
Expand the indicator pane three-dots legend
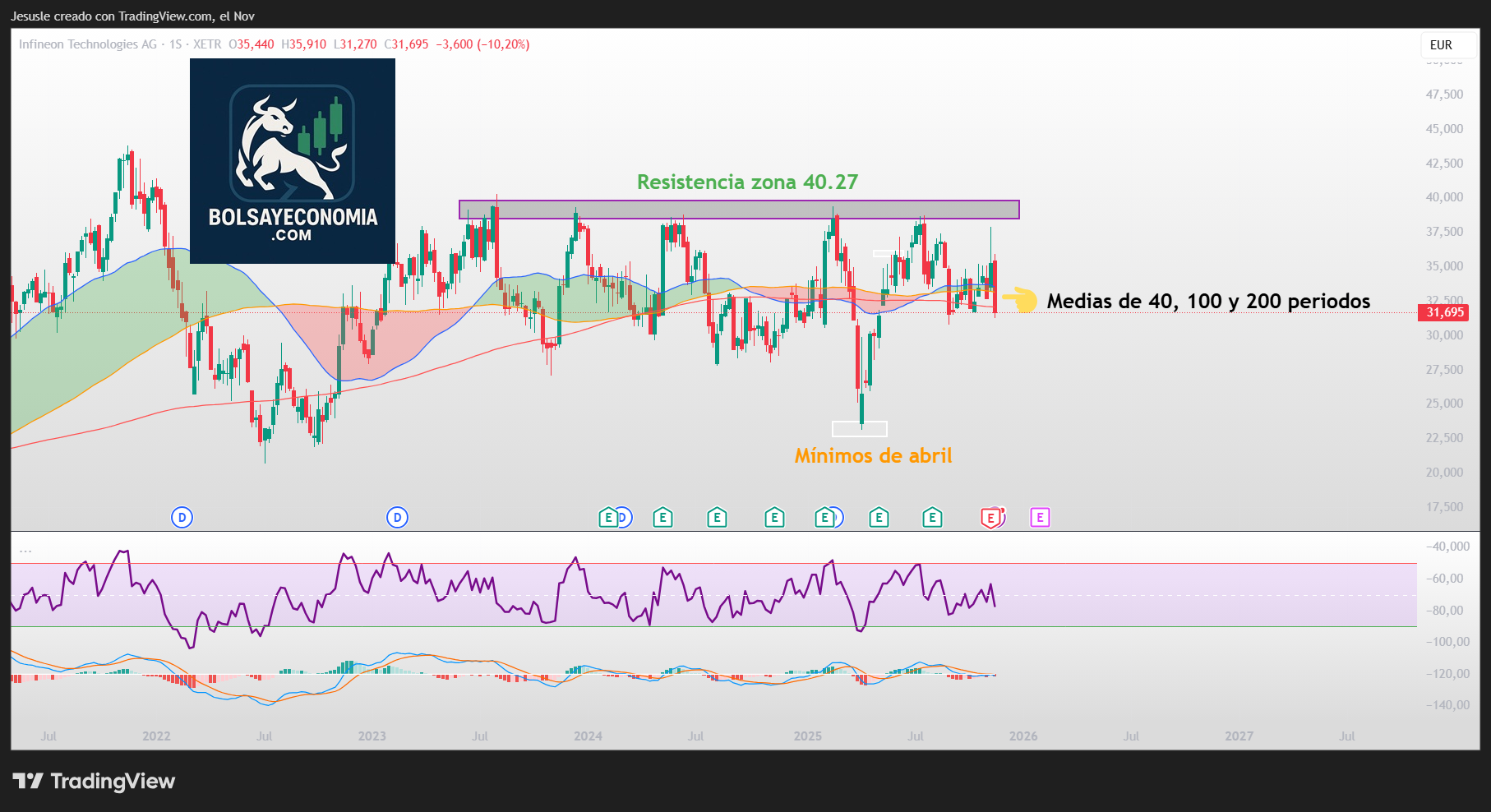pos(25,551)
